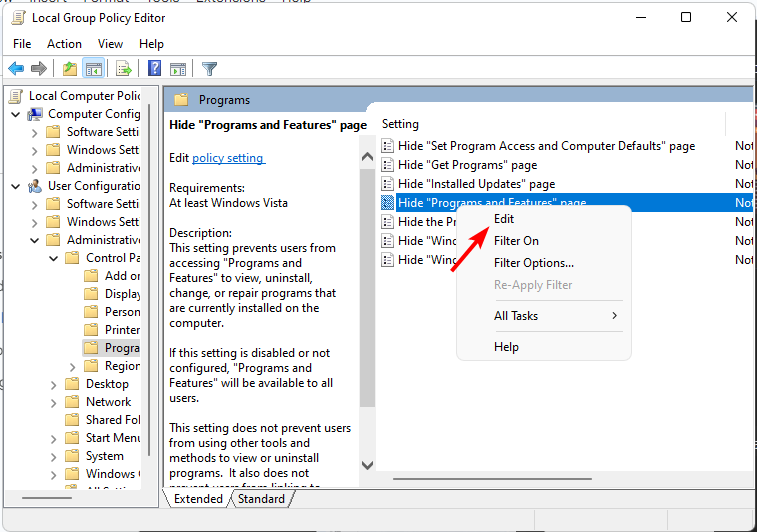
Task: Click the Back arrow toolbar icon
Action: coord(16,69)
